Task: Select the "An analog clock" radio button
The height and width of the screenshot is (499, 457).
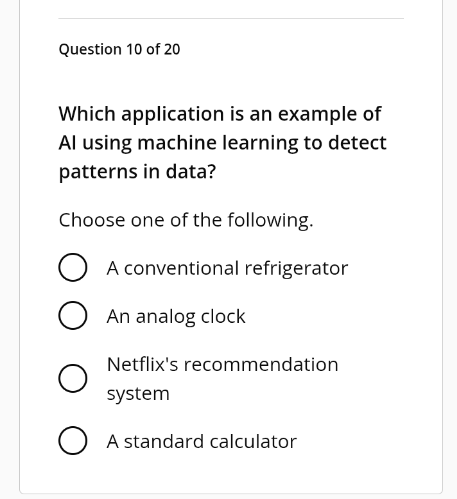Action: [x=73, y=316]
